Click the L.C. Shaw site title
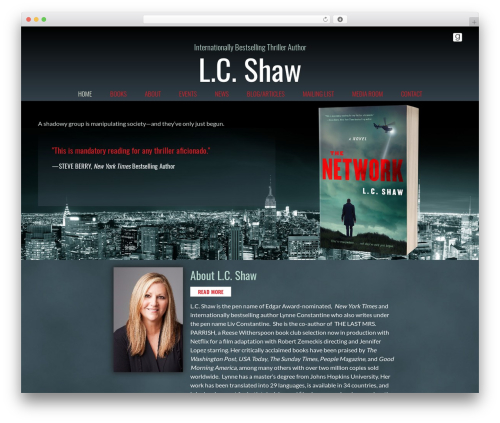The height and width of the screenshot is (423, 500). (x=250, y=70)
